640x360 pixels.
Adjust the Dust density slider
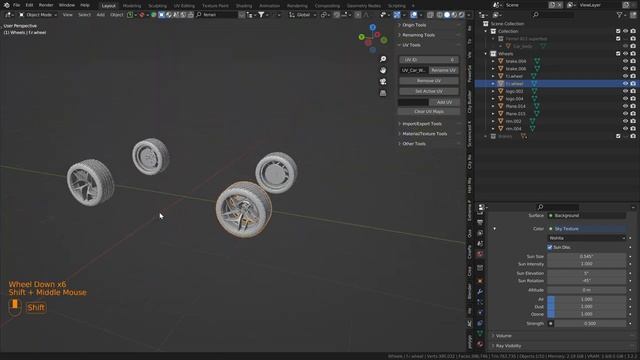587,307
